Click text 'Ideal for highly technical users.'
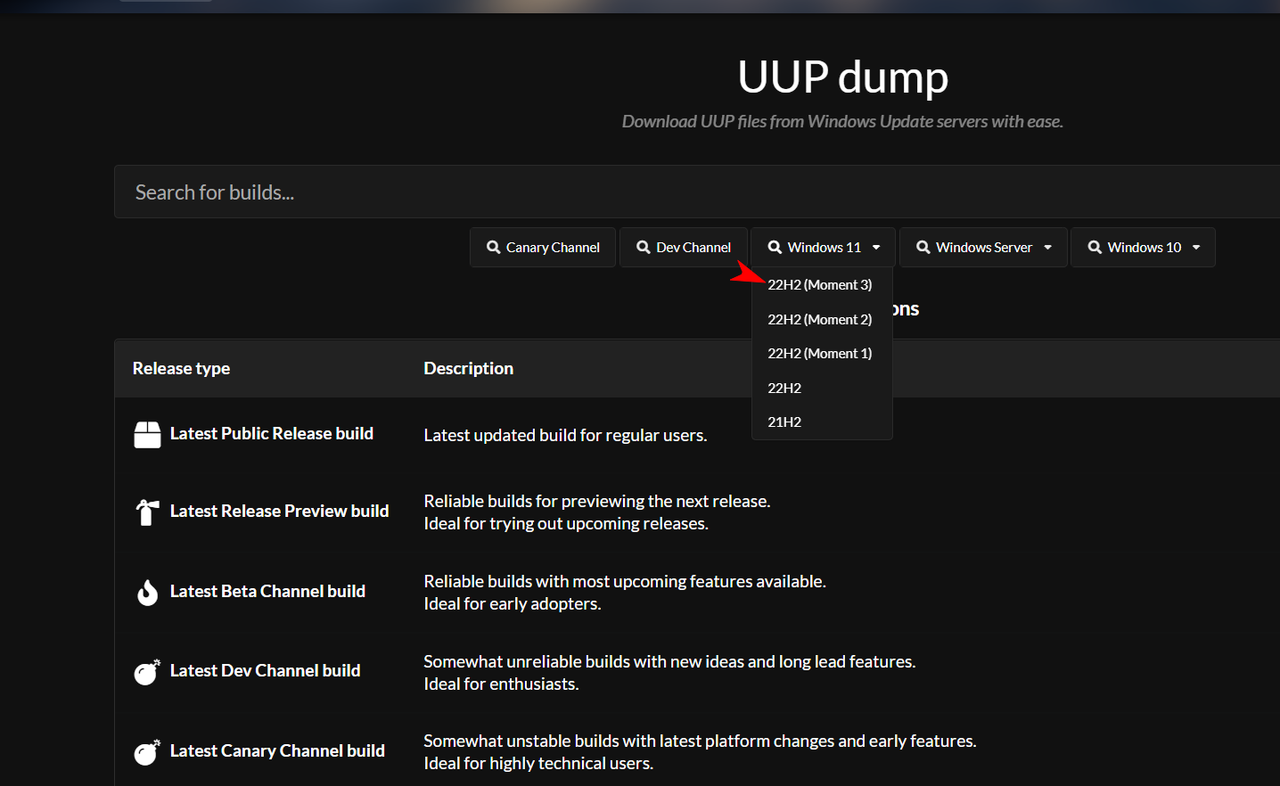The height and width of the screenshot is (786, 1280). click(x=538, y=763)
